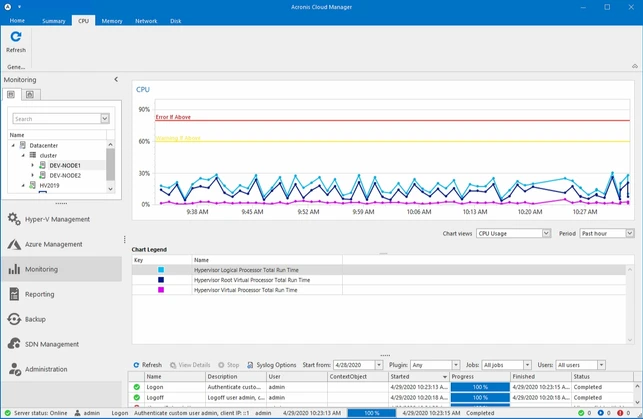Click the View Details button
Viewport: 643px width, 419px height.
[190, 365]
